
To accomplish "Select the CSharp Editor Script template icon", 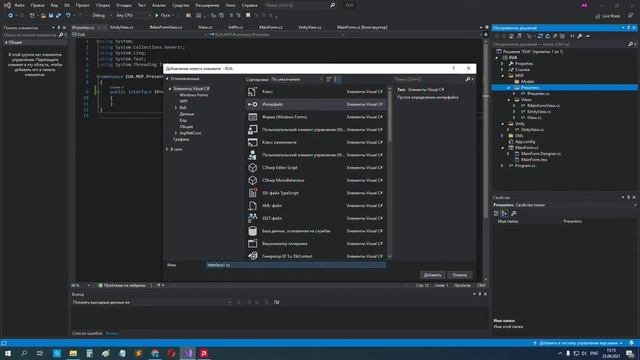I will pyautogui.click(x=253, y=168).
